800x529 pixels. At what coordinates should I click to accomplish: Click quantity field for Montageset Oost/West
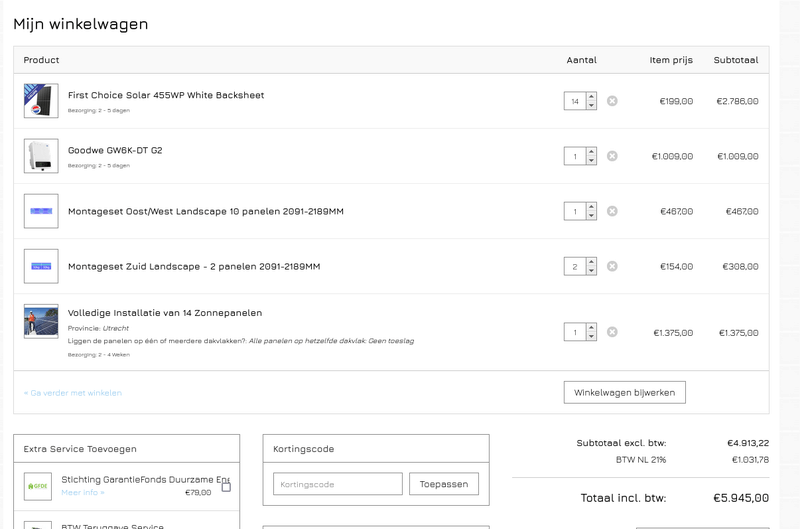coord(575,211)
